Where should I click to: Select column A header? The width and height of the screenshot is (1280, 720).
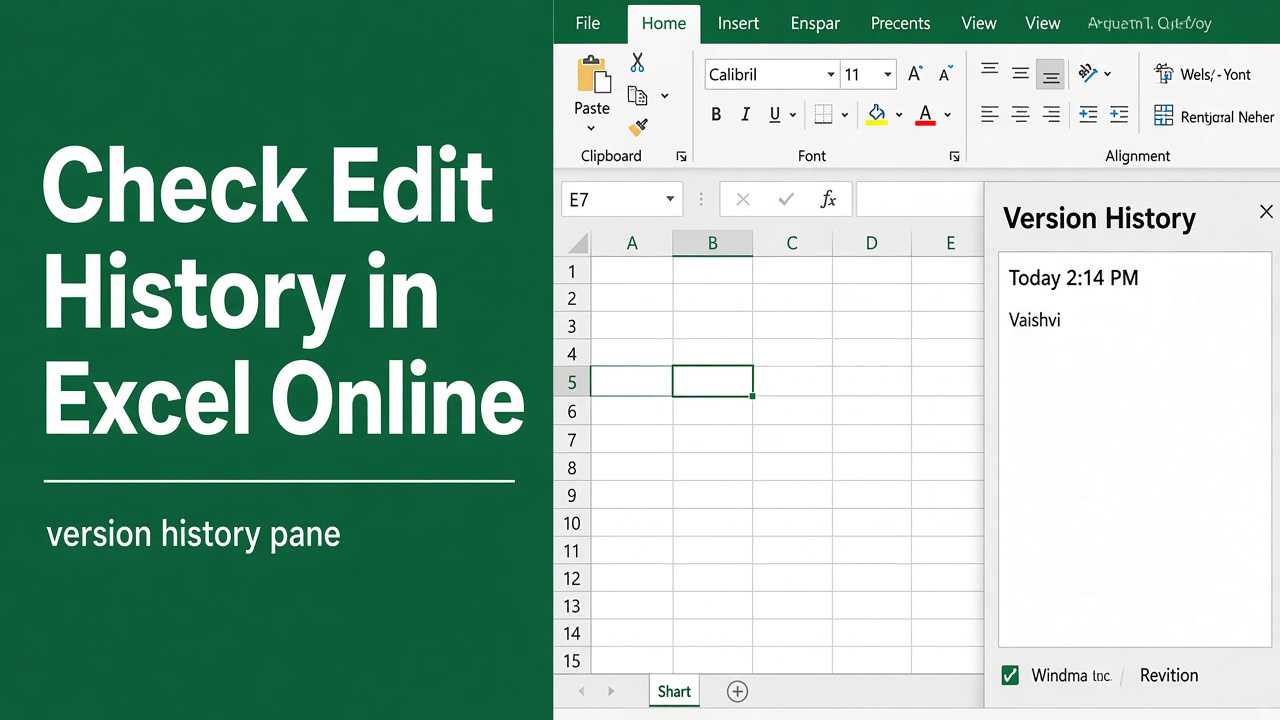click(x=632, y=243)
